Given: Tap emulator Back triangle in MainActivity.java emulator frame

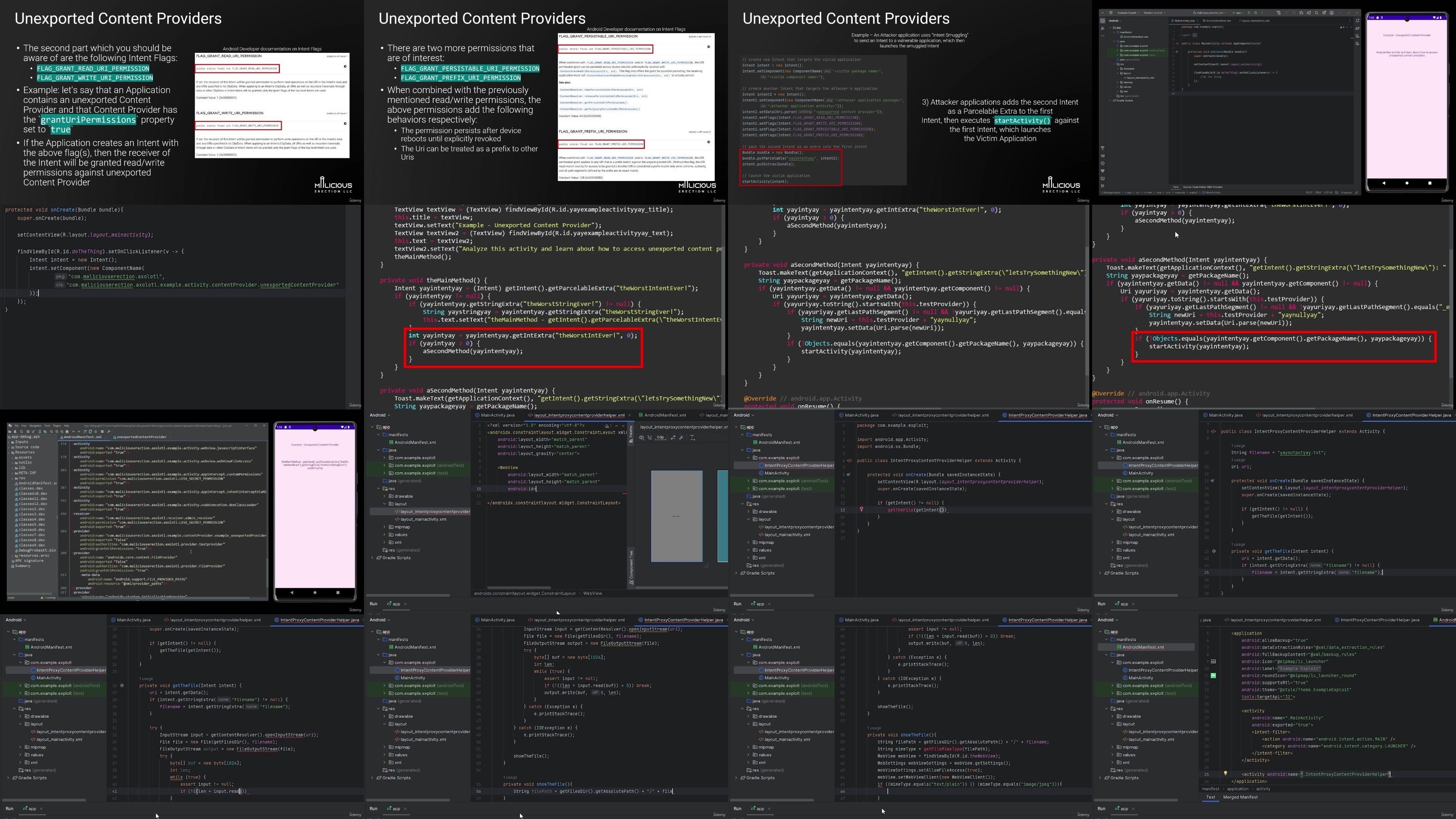Looking at the screenshot, I should point(1384,182).
